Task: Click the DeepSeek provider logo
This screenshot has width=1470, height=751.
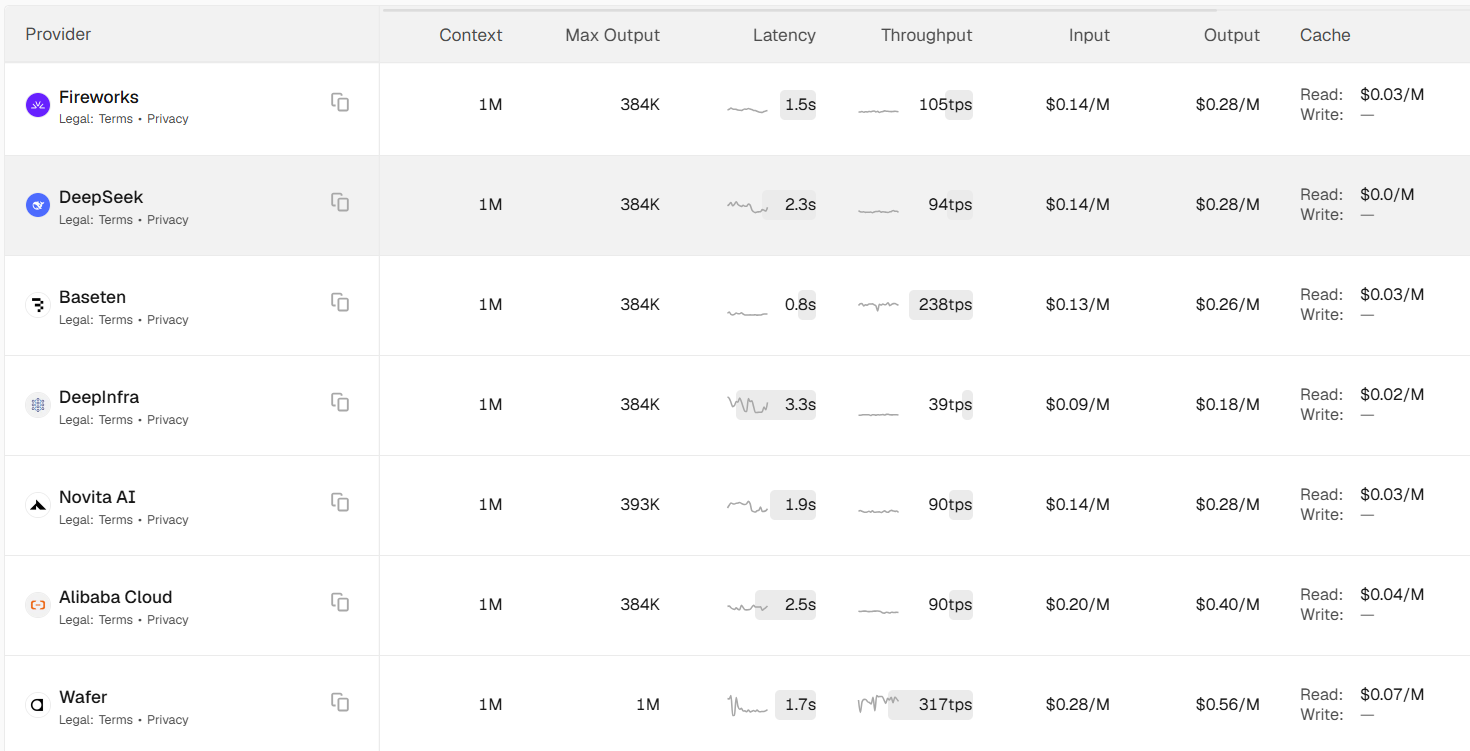Action: click(x=38, y=205)
